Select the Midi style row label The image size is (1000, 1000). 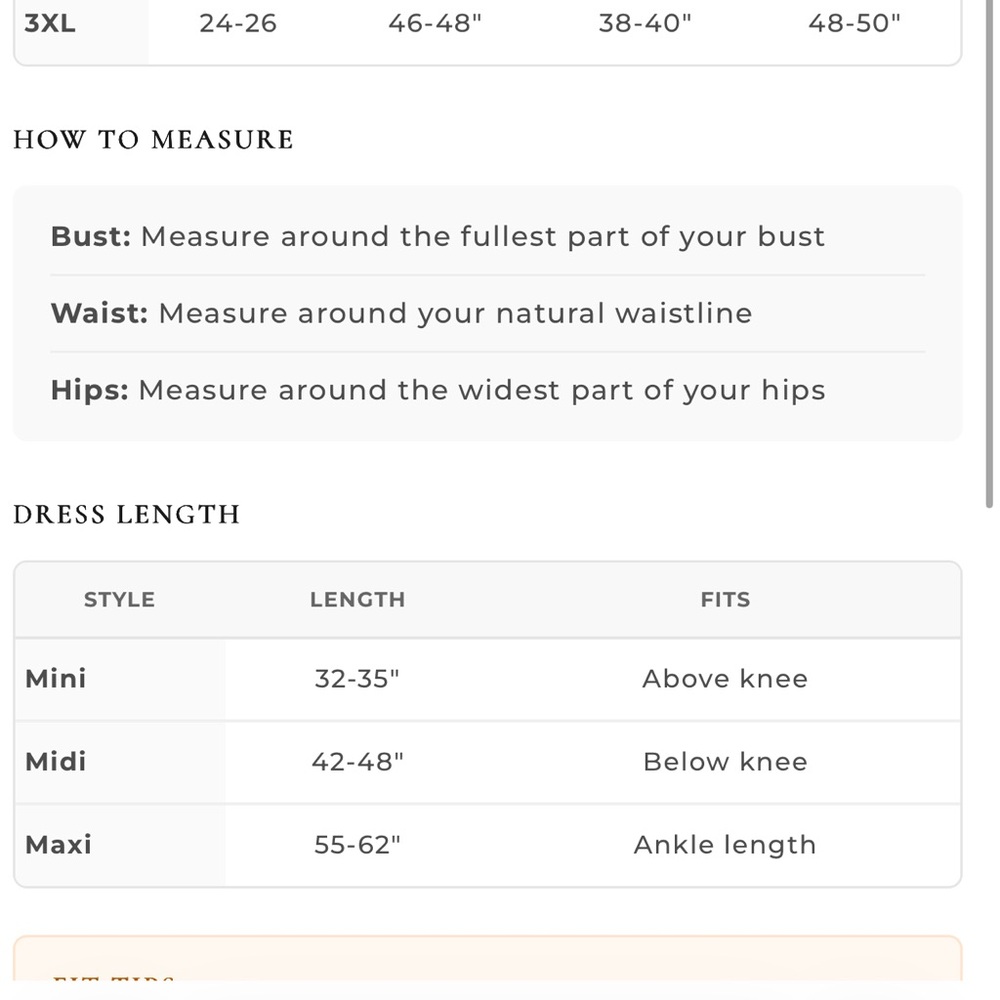[55, 761]
